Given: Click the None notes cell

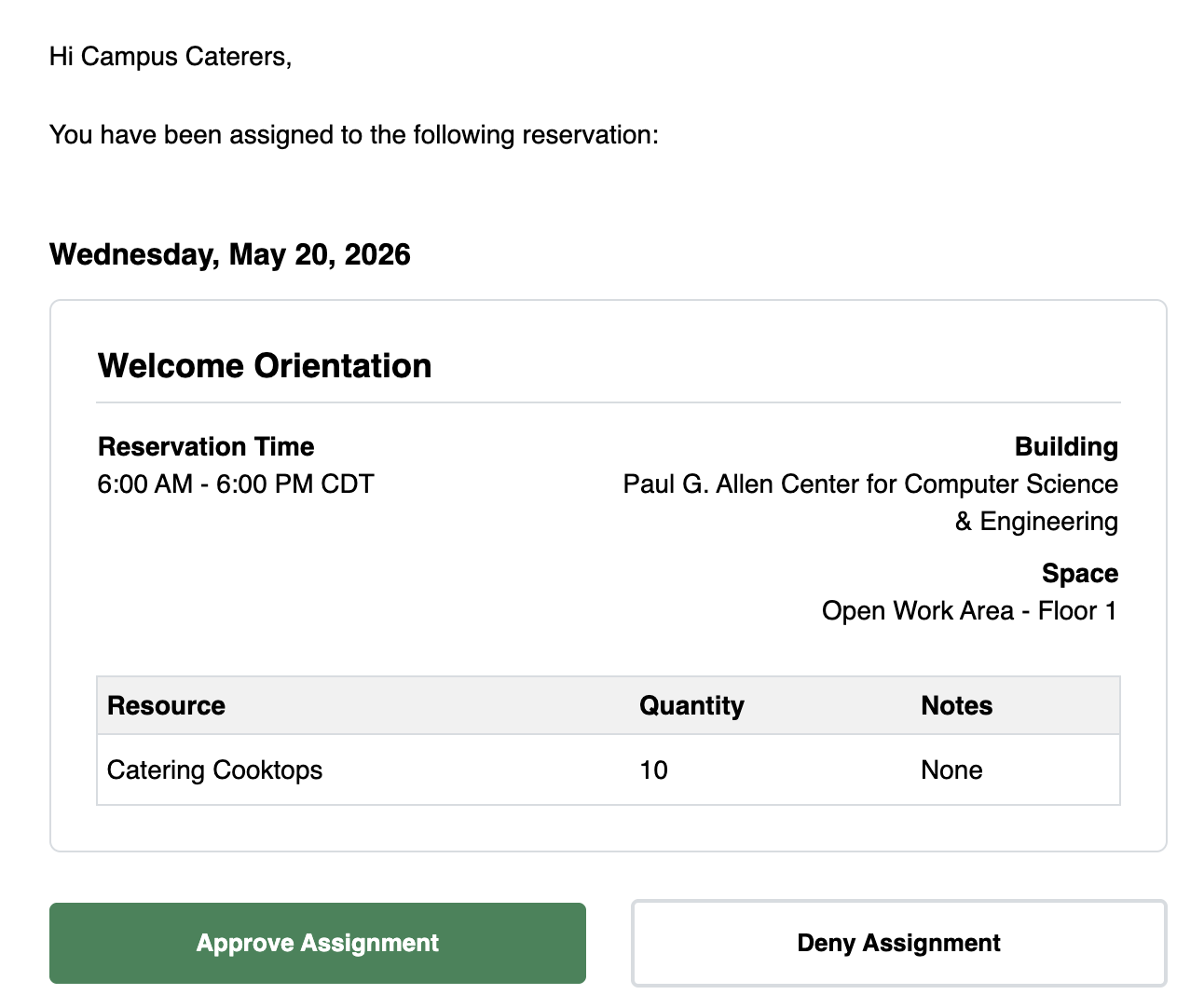Looking at the screenshot, I should click(x=951, y=770).
